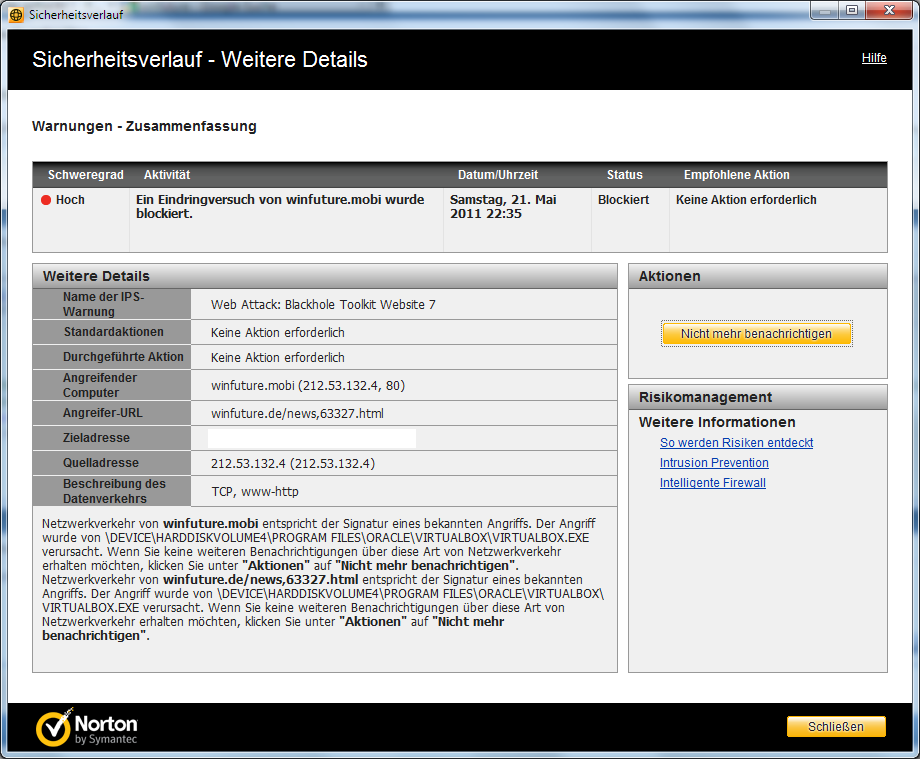
Task: Click the winfuture.mobi (212.53.132.4, 80) value
Action: [x=308, y=385]
